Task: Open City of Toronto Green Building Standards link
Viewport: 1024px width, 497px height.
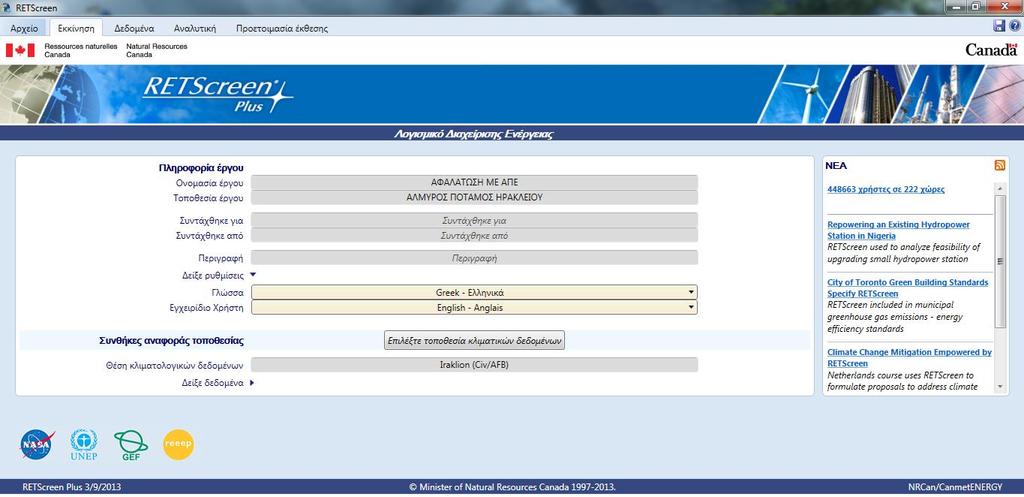Action: 908,288
